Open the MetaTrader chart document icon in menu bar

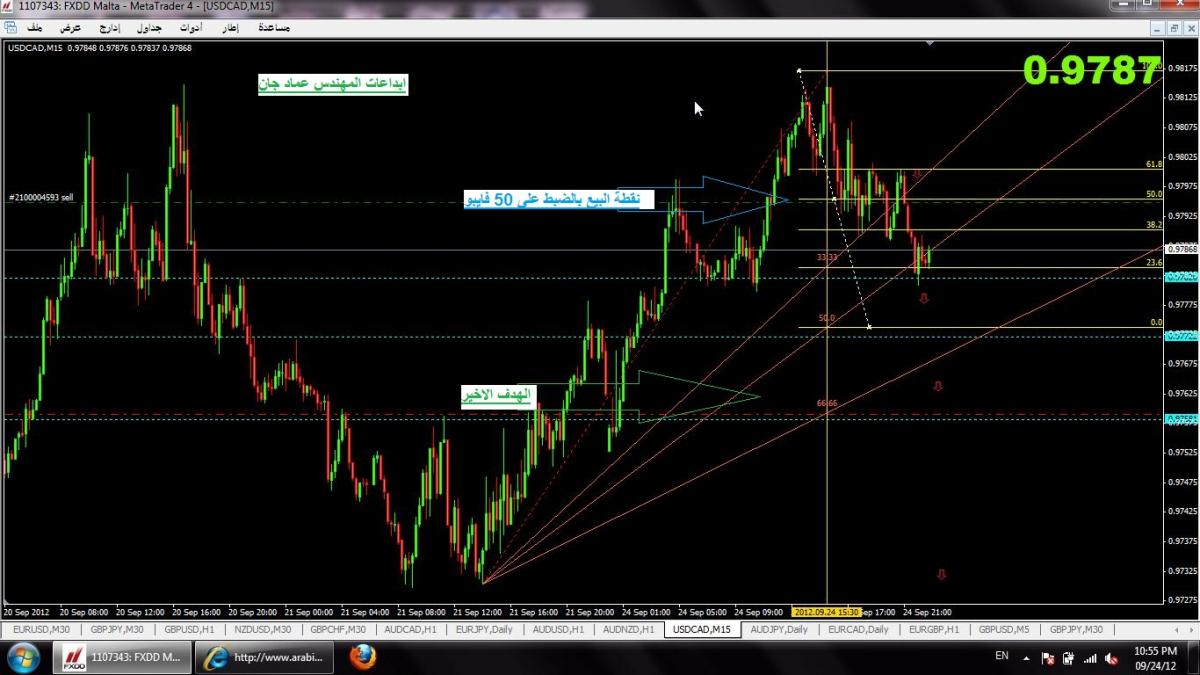tap(9, 28)
